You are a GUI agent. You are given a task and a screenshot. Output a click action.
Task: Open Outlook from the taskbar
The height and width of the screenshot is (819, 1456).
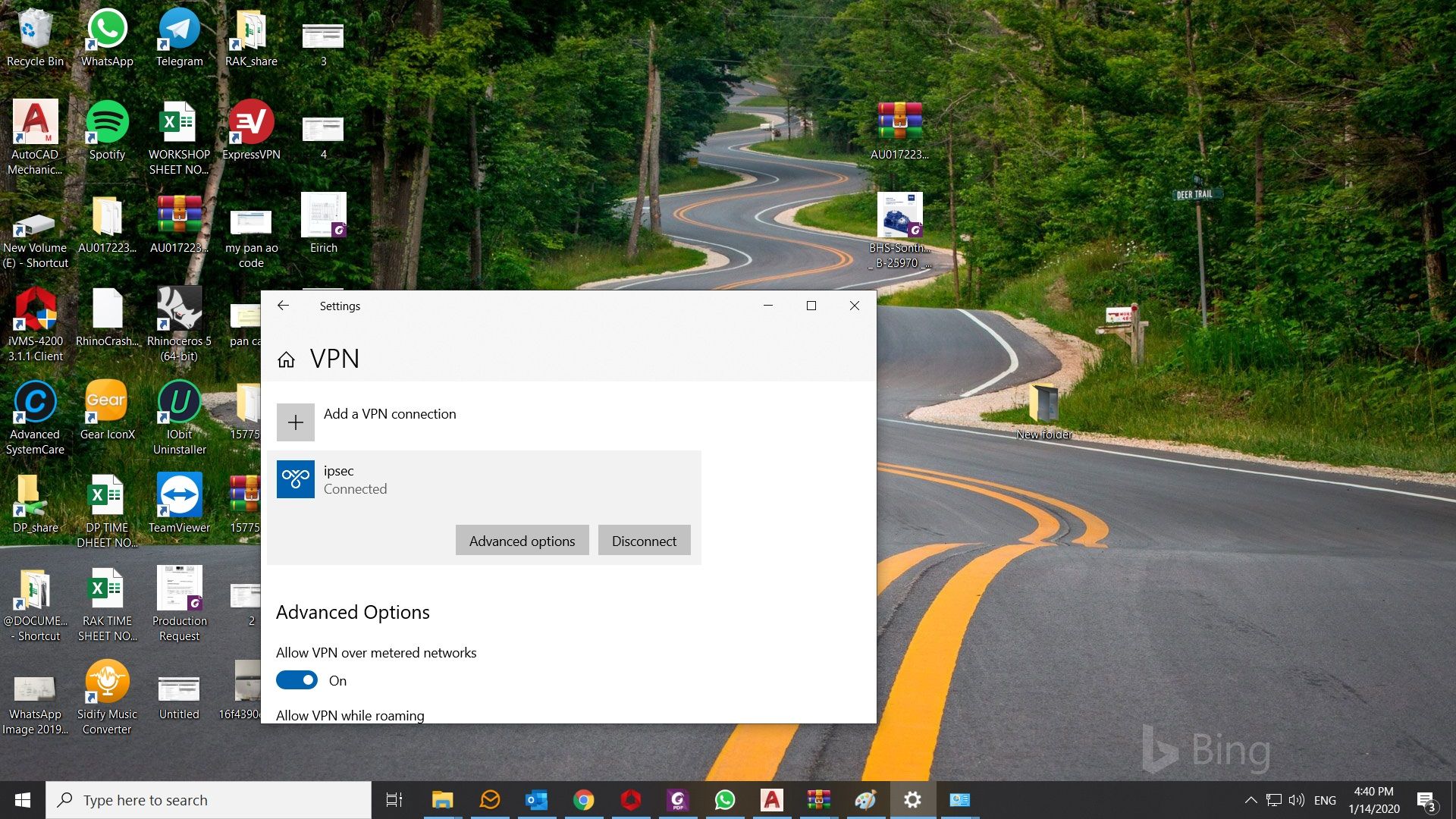click(x=537, y=800)
